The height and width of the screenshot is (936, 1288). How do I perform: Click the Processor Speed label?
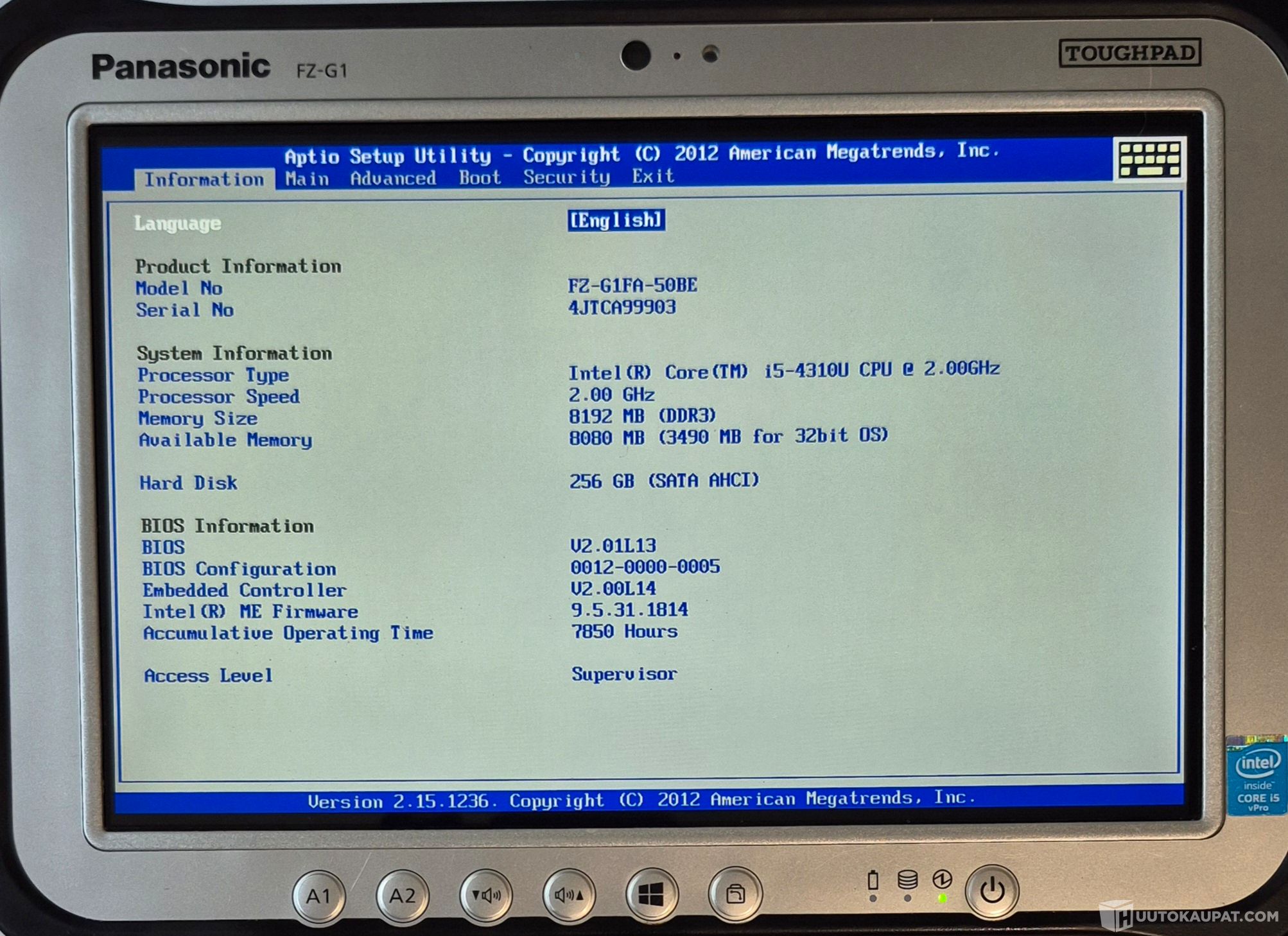tap(219, 397)
